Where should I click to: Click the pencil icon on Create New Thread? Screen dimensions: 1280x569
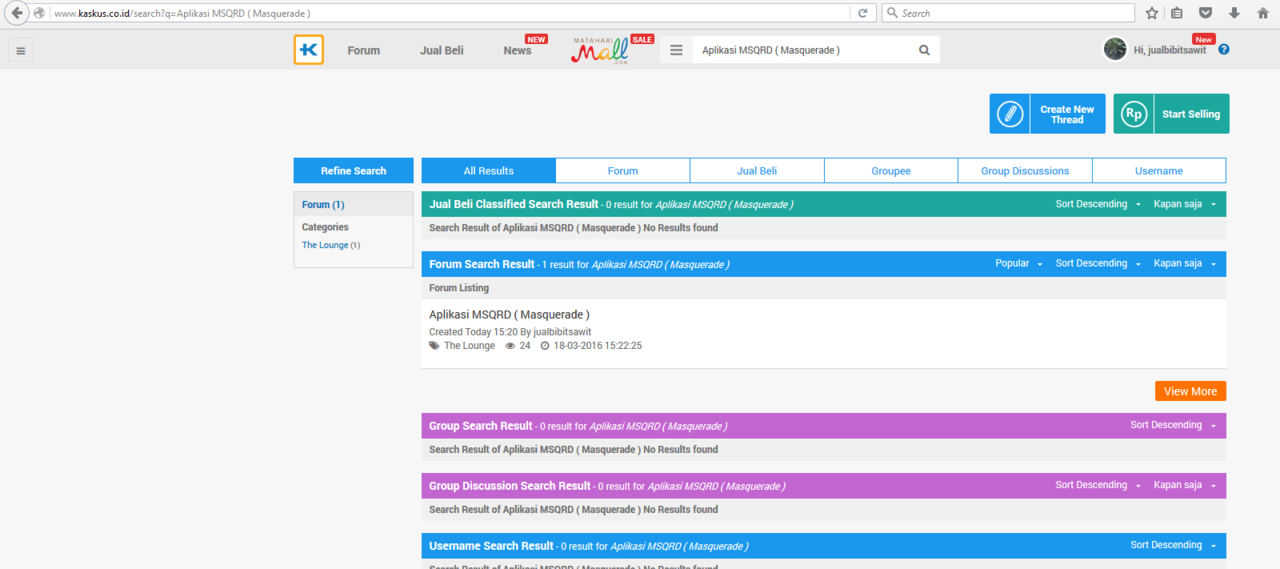pyautogui.click(x=1010, y=114)
